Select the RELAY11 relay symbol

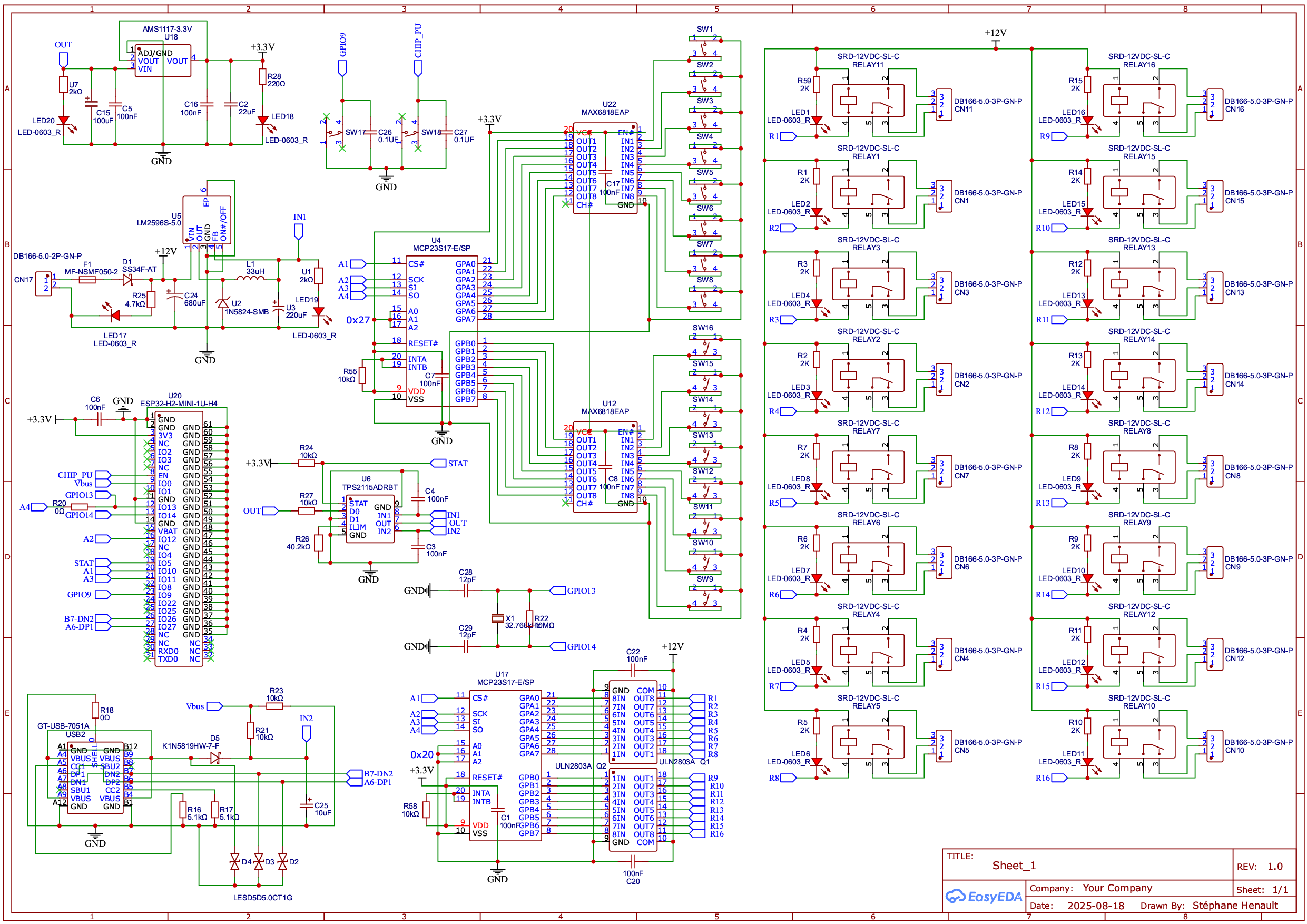tap(868, 101)
